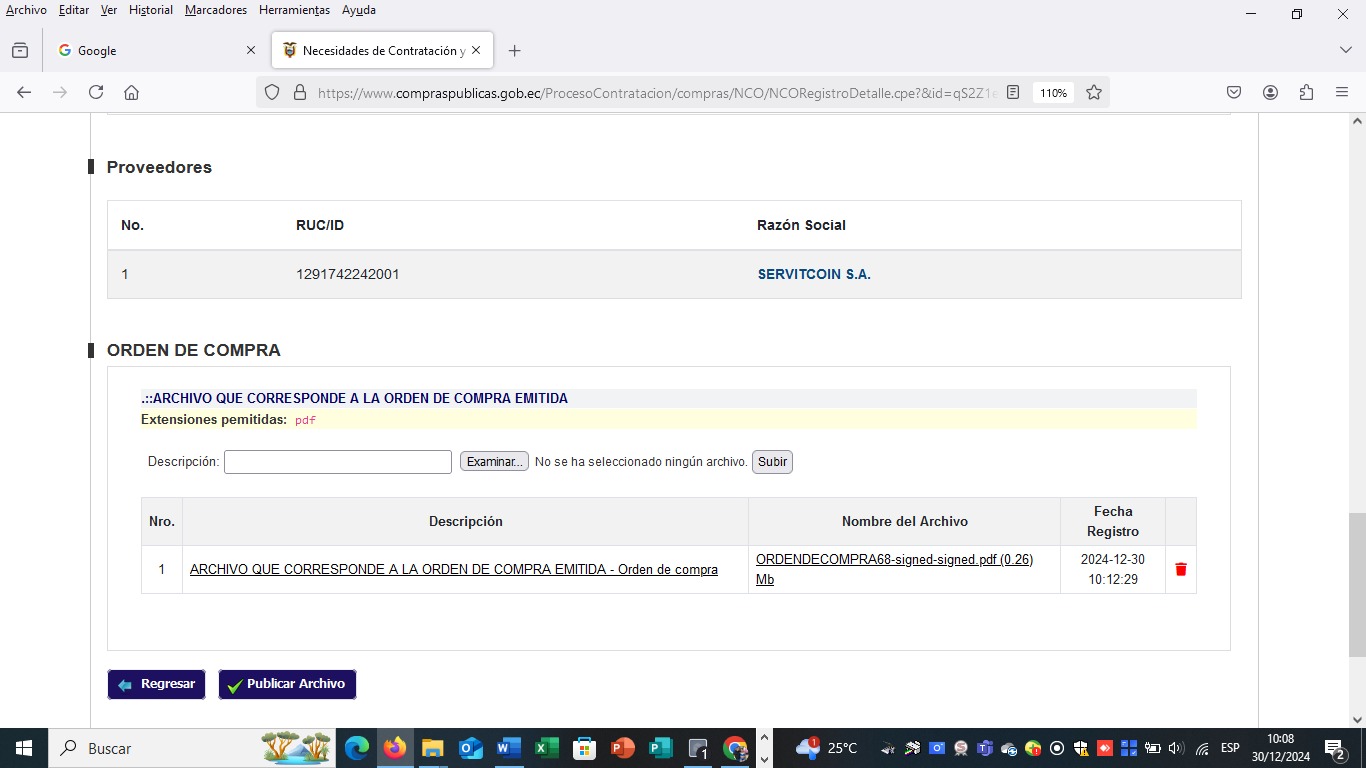Screen dimensions: 1366x768
Task: Open the Historial menu
Action: pos(151,10)
